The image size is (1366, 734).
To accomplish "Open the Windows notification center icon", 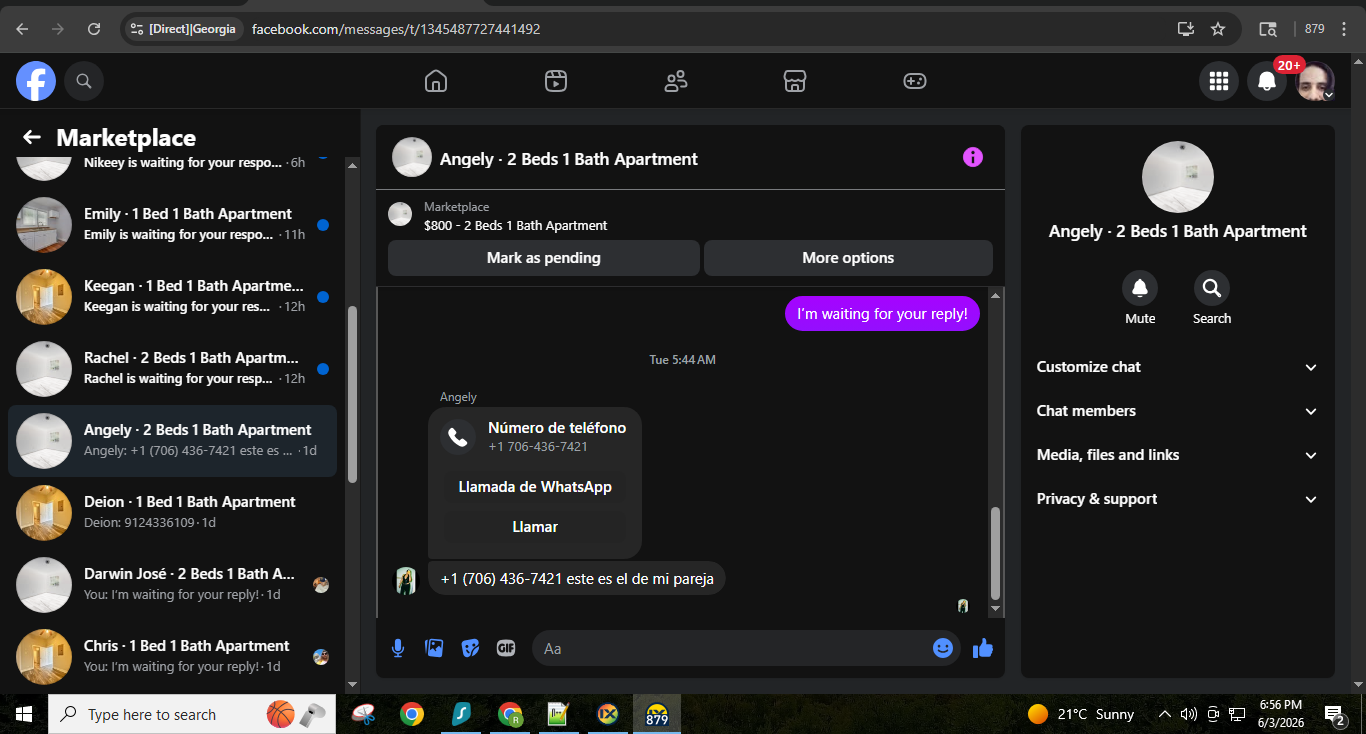I will tap(1333, 714).
